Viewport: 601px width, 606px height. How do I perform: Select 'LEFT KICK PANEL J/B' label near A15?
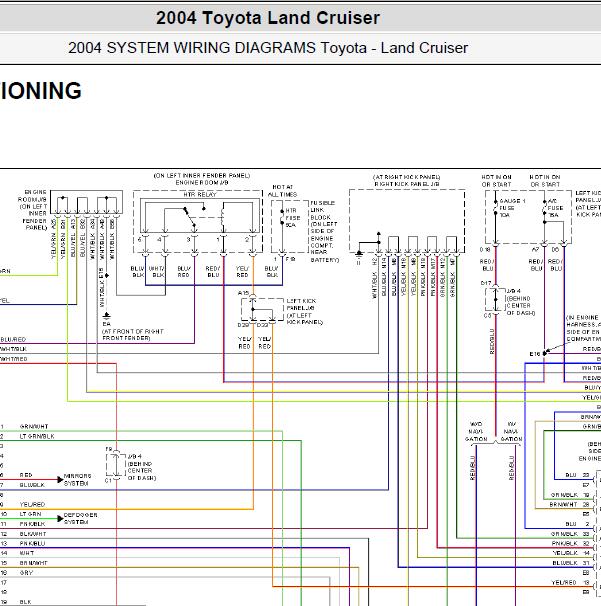point(305,311)
